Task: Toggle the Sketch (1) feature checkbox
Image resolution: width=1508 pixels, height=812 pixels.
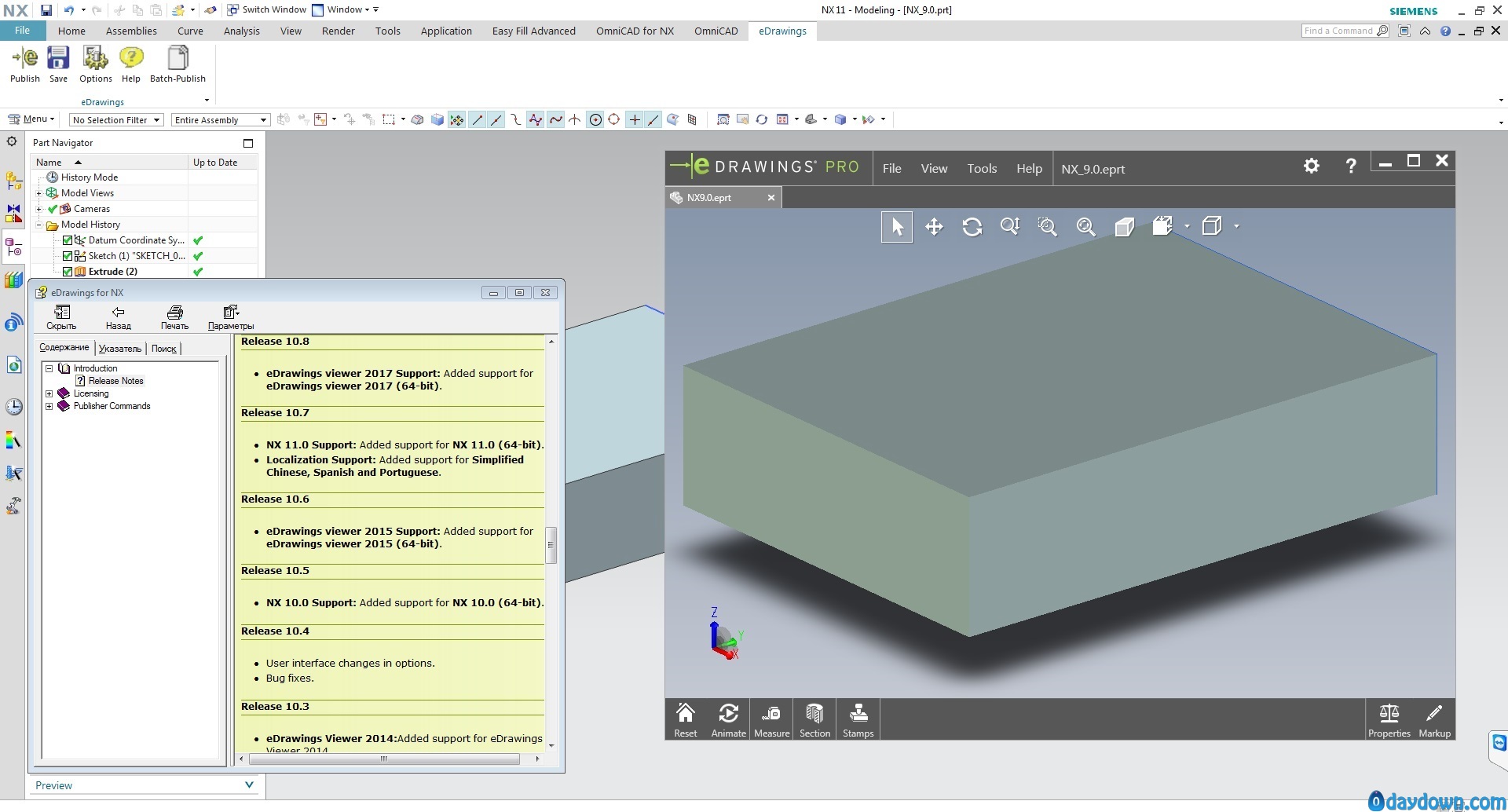Action: (x=68, y=256)
